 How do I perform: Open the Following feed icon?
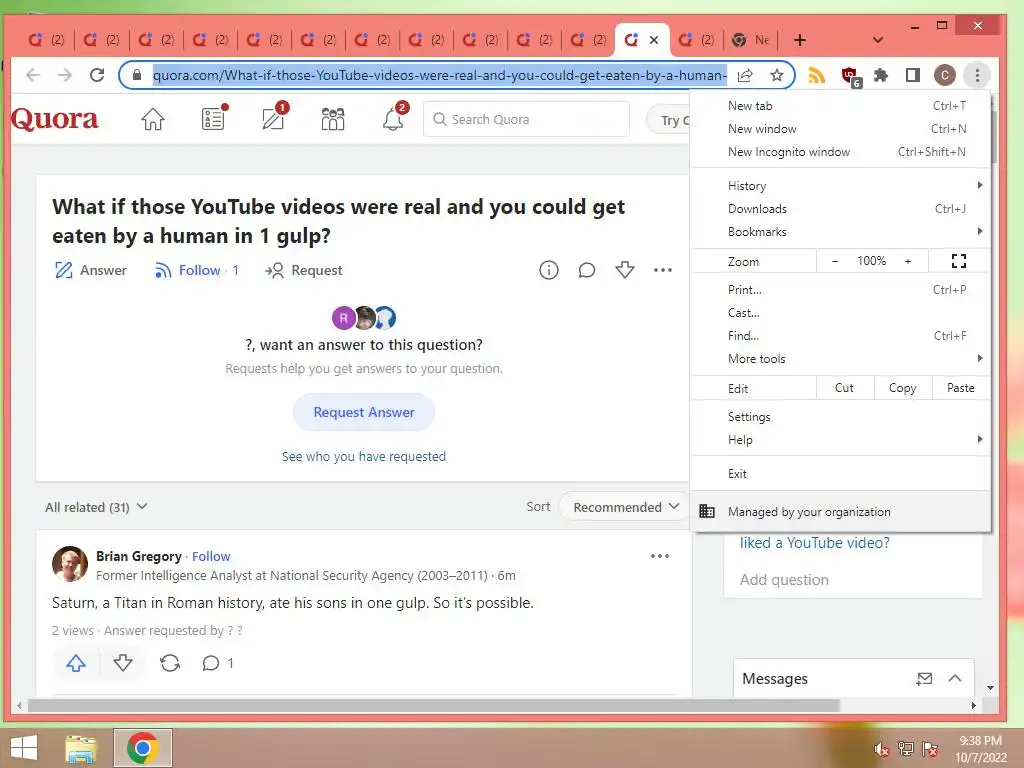pyautogui.click(x=214, y=118)
